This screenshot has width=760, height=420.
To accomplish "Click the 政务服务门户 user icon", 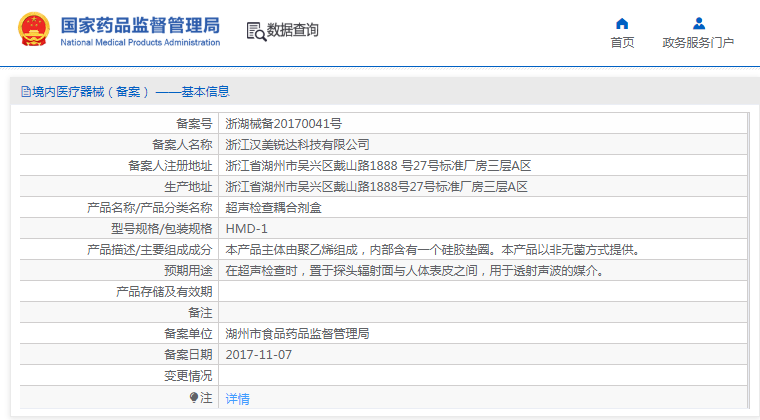I will tap(698, 23).
